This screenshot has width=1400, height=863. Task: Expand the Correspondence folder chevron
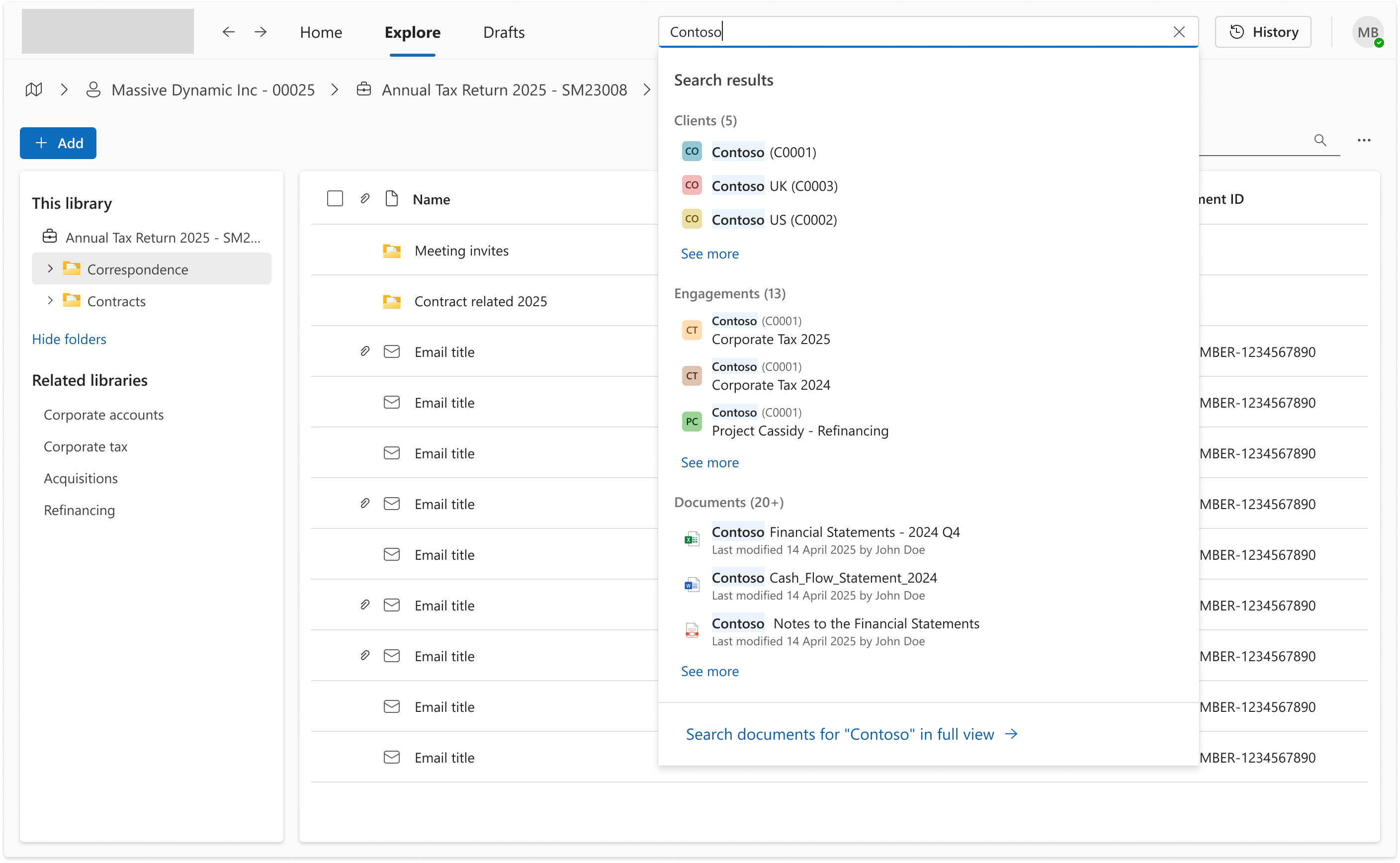[50, 269]
